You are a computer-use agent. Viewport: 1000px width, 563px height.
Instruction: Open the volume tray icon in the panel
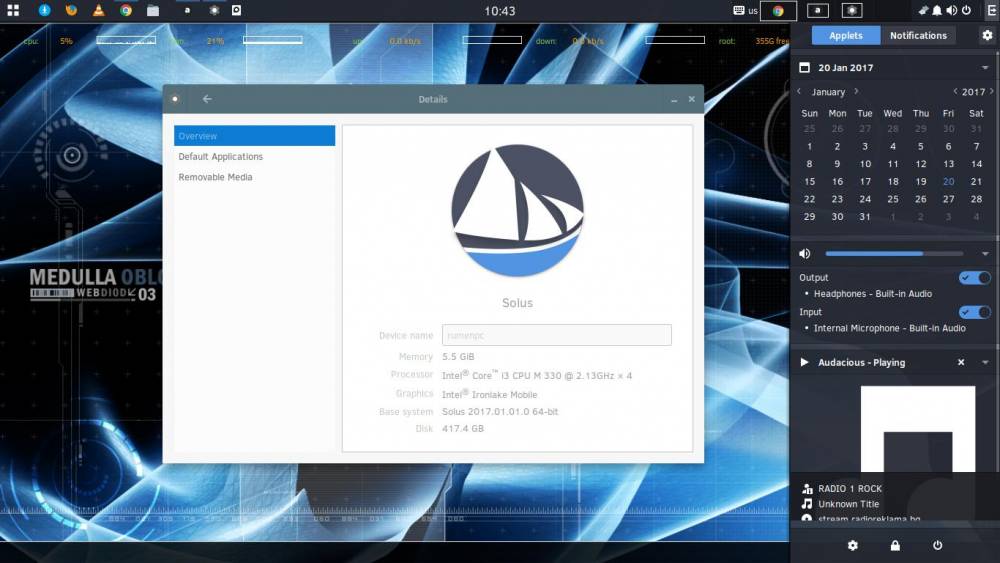[x=952, y=10]
